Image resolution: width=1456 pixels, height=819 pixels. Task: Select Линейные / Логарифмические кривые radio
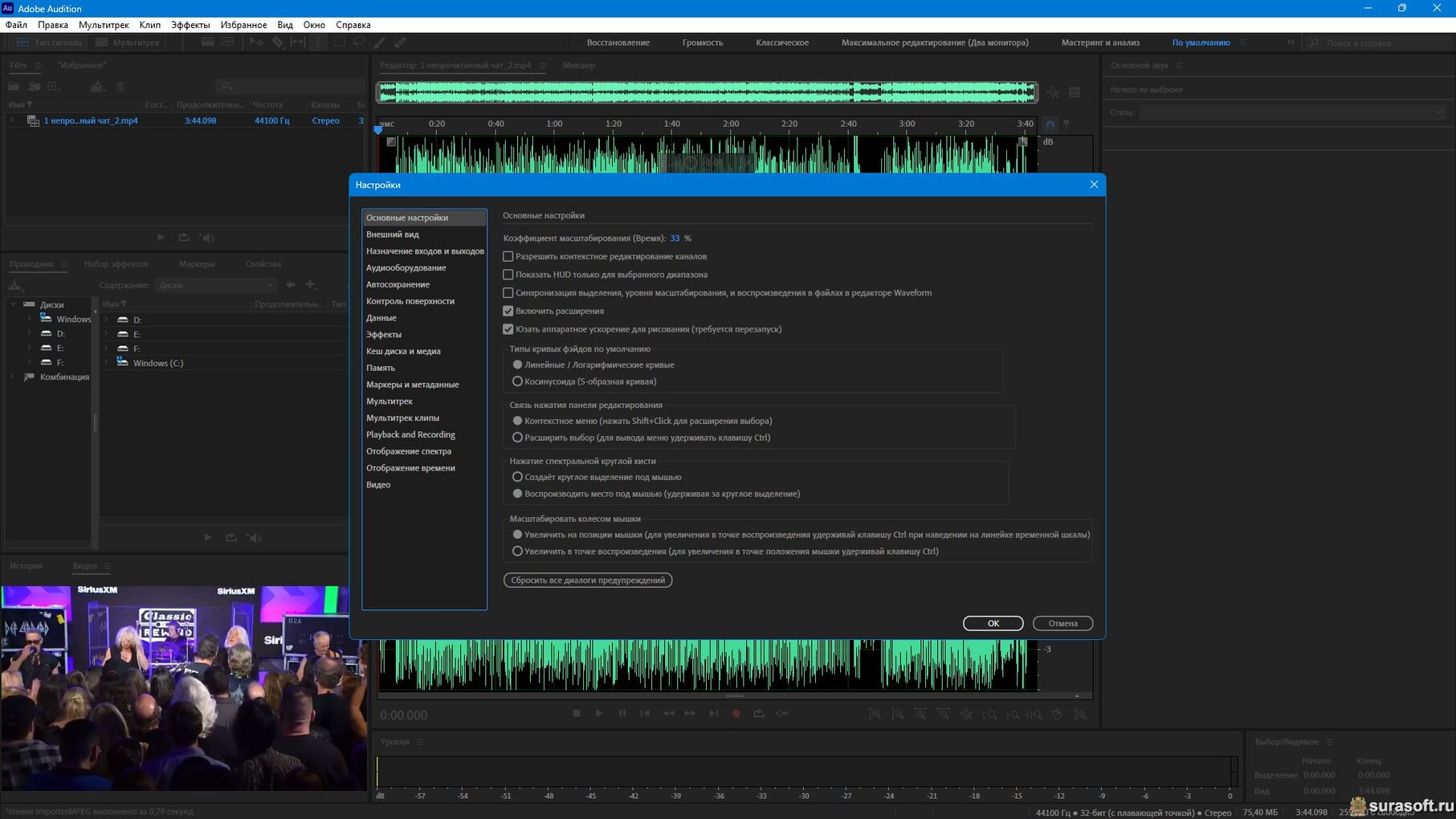517,365
